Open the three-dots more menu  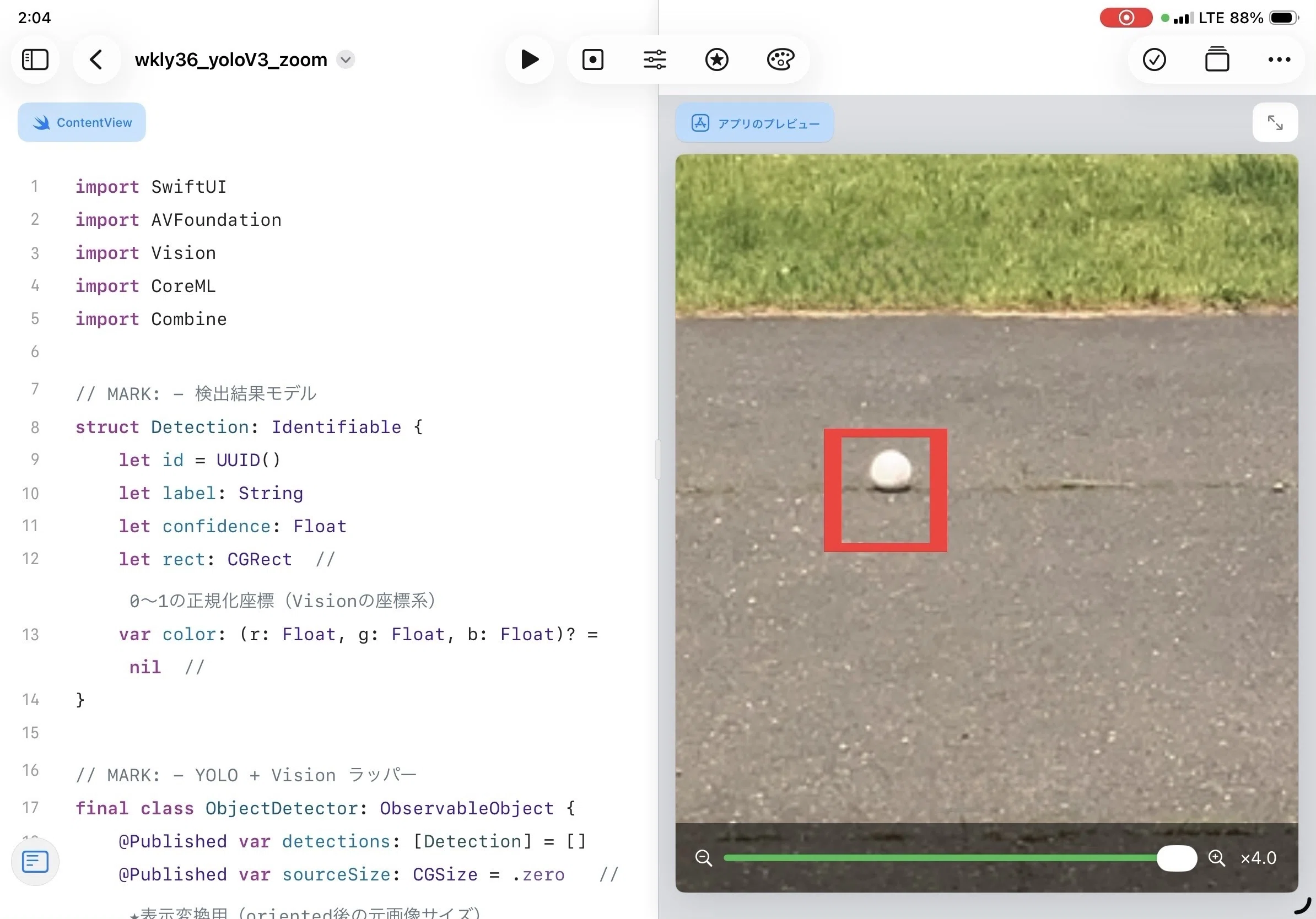(x=1279, y=60)
